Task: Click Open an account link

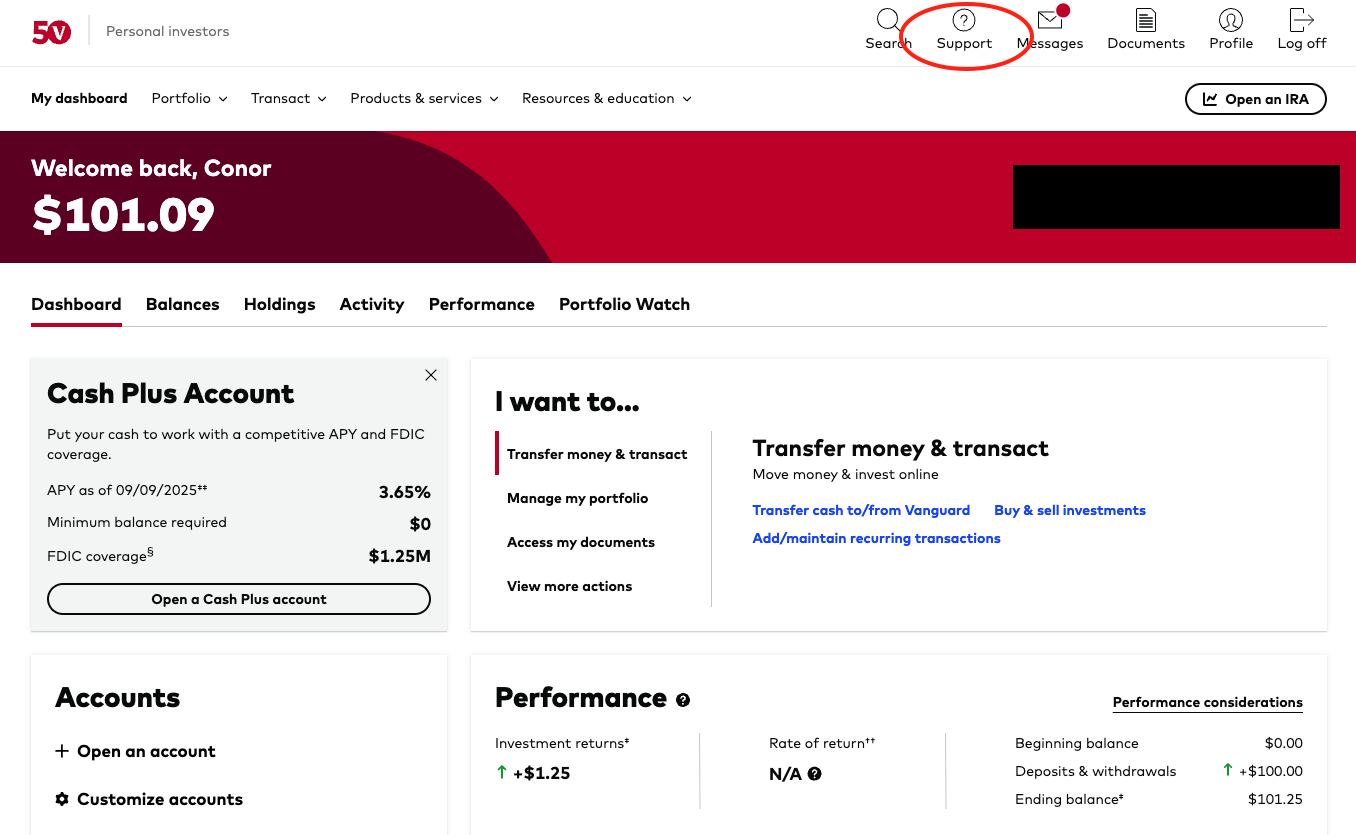Action: (146, 751)
